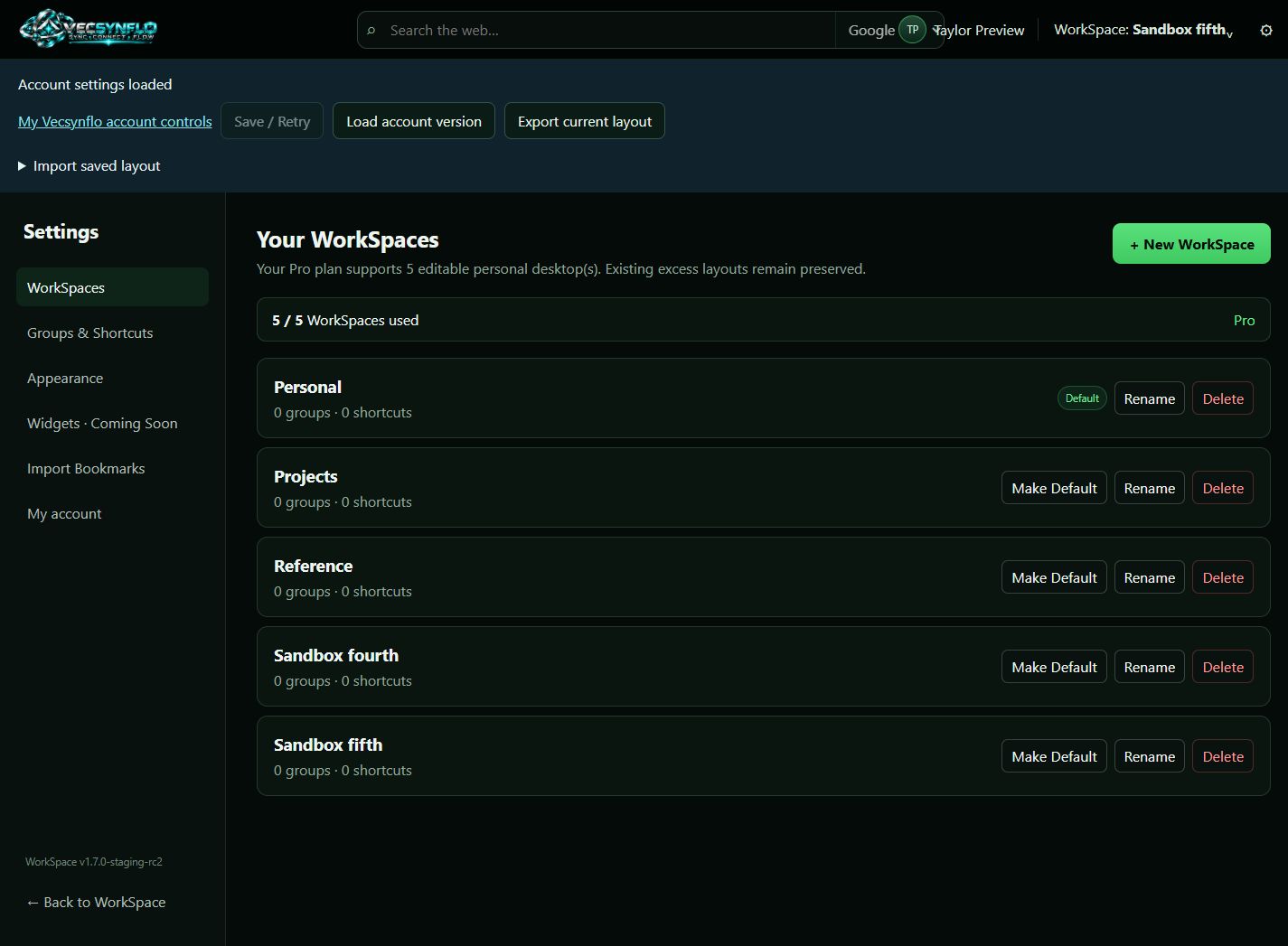
Task: Delete the Reference workspace
Action: 1223,577
